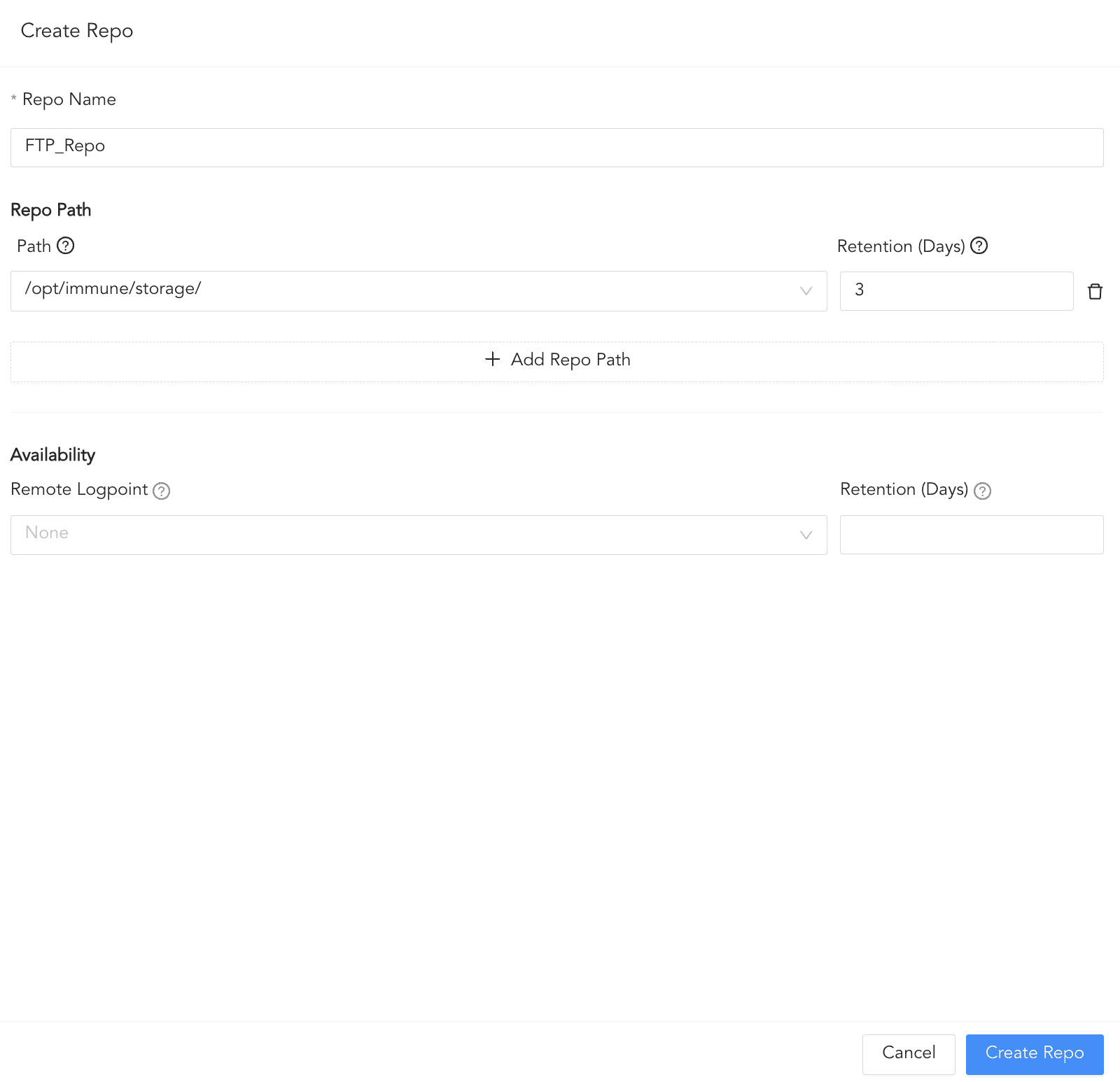Click the Repo Name field containing FTP_Repo

click(x=556, y=147)
